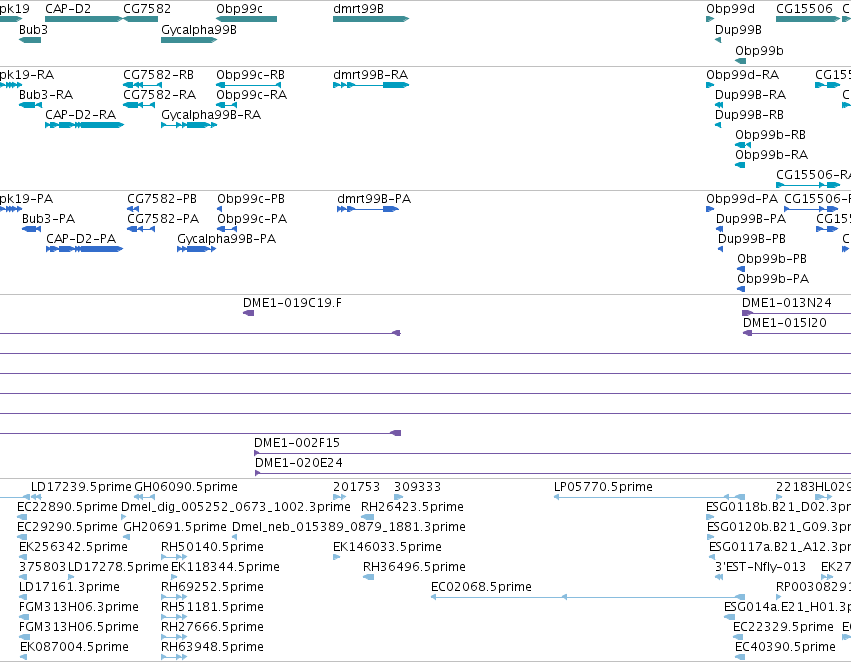Select transcript CAP-D2-RA

pos(84,125)
